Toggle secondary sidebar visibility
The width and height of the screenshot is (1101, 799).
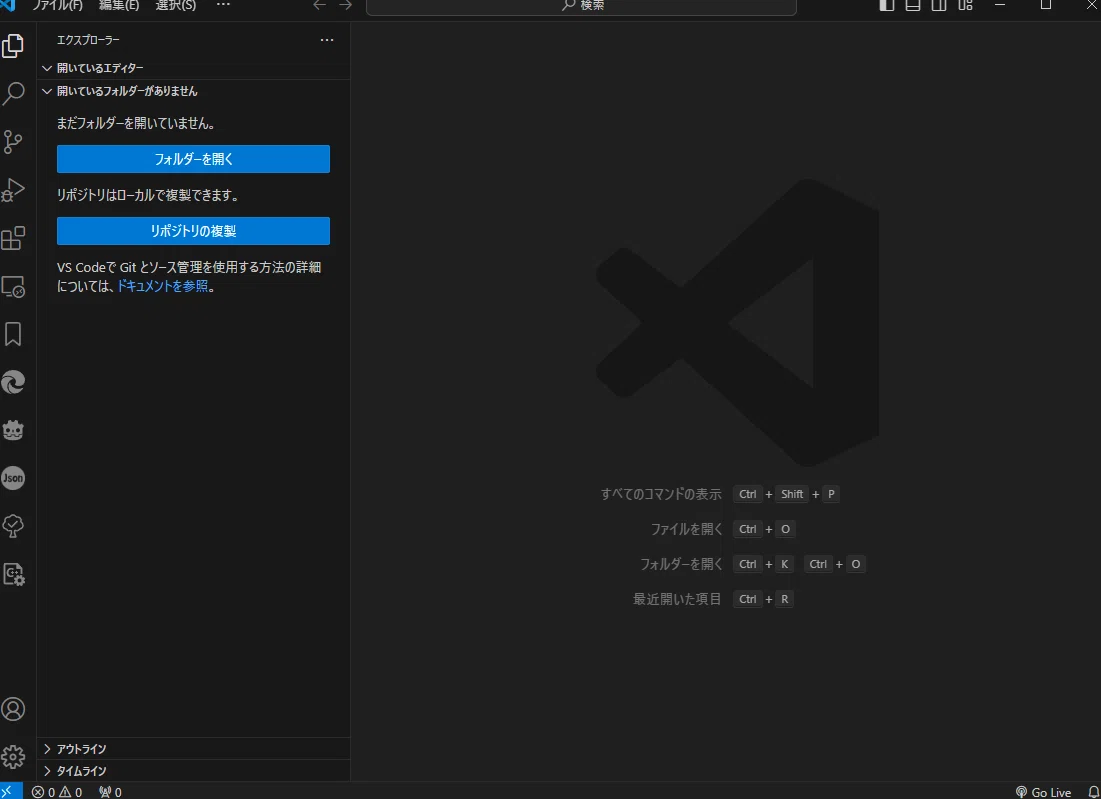click(x=939, y=5)
